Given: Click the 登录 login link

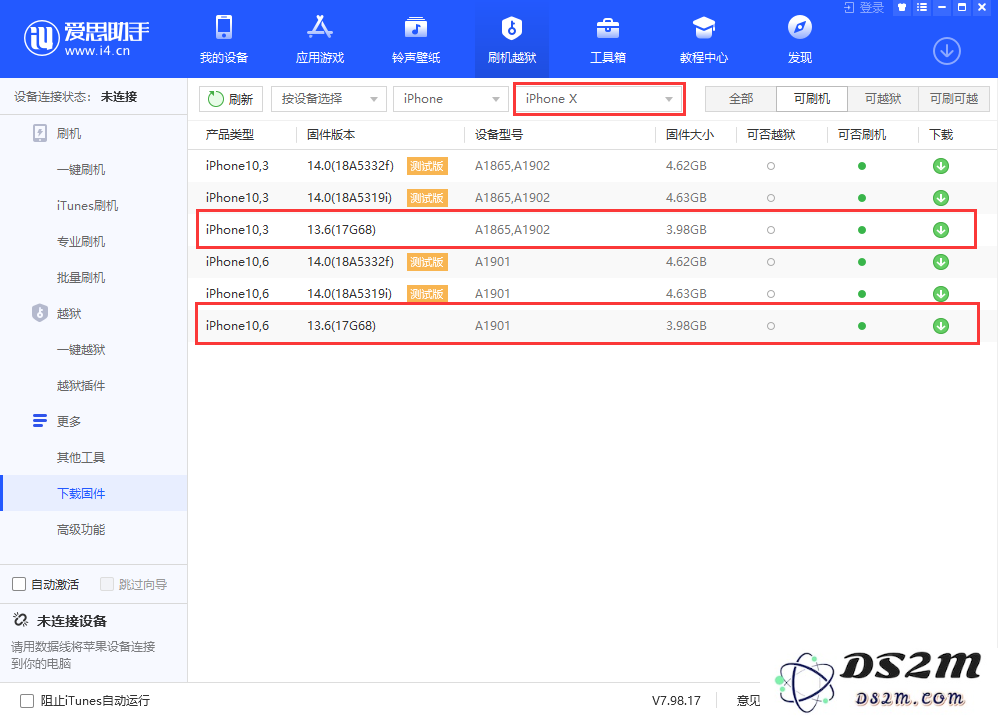Looking at the screenshot, I should [864, 8].
